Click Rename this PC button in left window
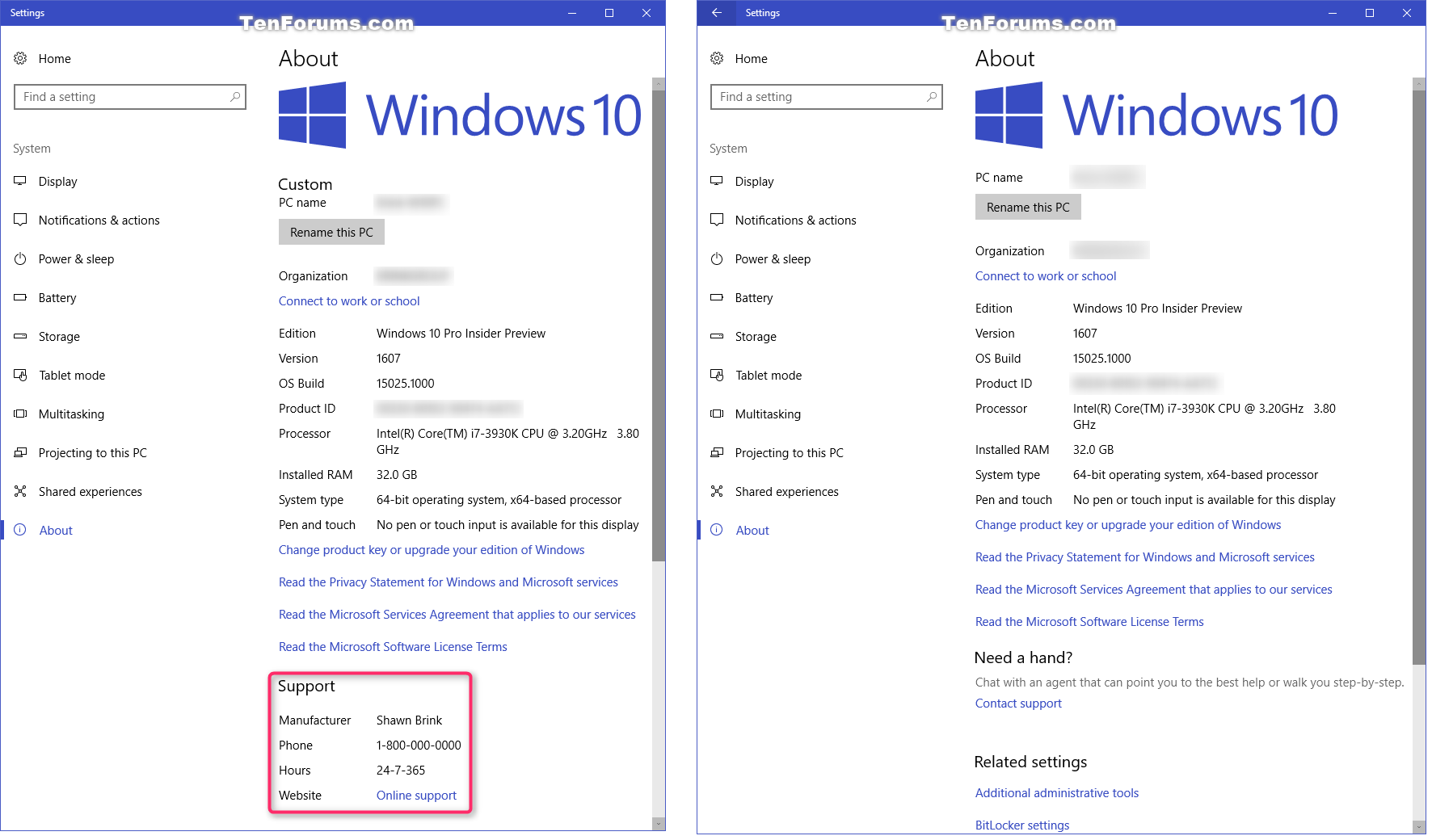This screenshot has height=840, width=1432. tap(331, 233)
